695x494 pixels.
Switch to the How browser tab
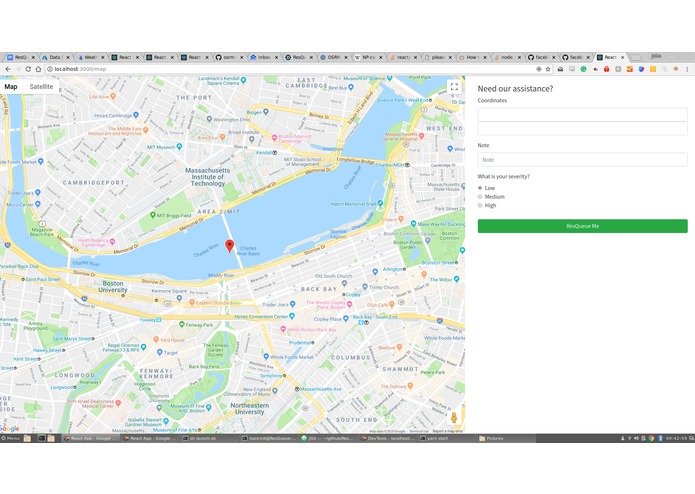point(472,58)
